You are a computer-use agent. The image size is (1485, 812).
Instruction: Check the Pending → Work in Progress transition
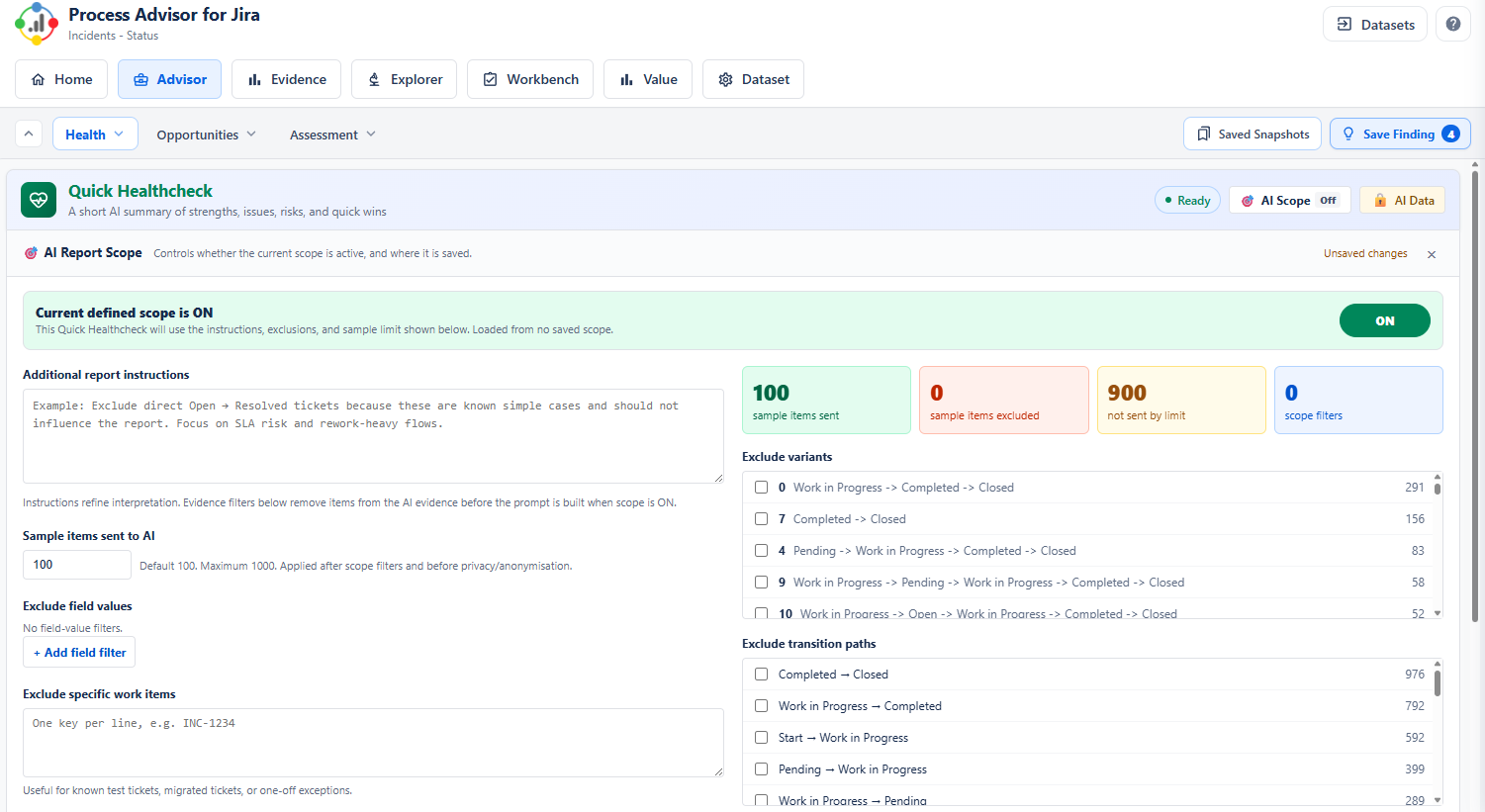761,769
